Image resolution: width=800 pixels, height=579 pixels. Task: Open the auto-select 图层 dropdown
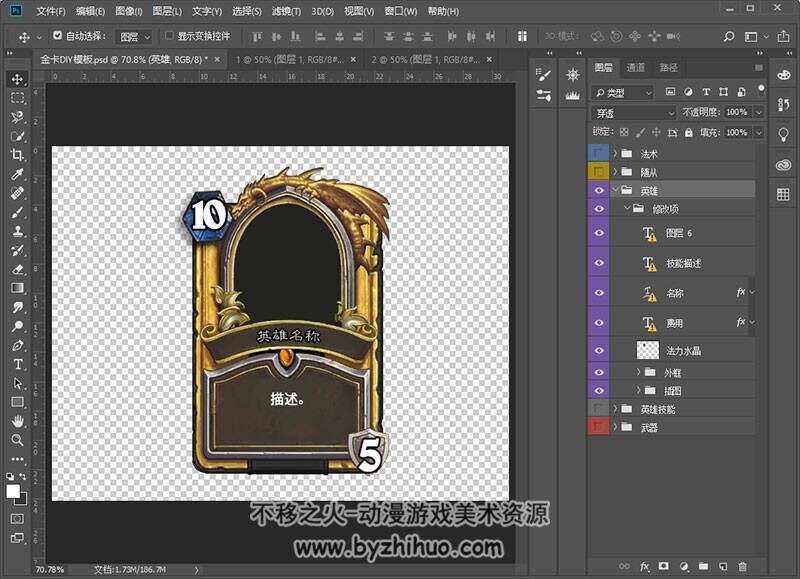click(134, 37)
